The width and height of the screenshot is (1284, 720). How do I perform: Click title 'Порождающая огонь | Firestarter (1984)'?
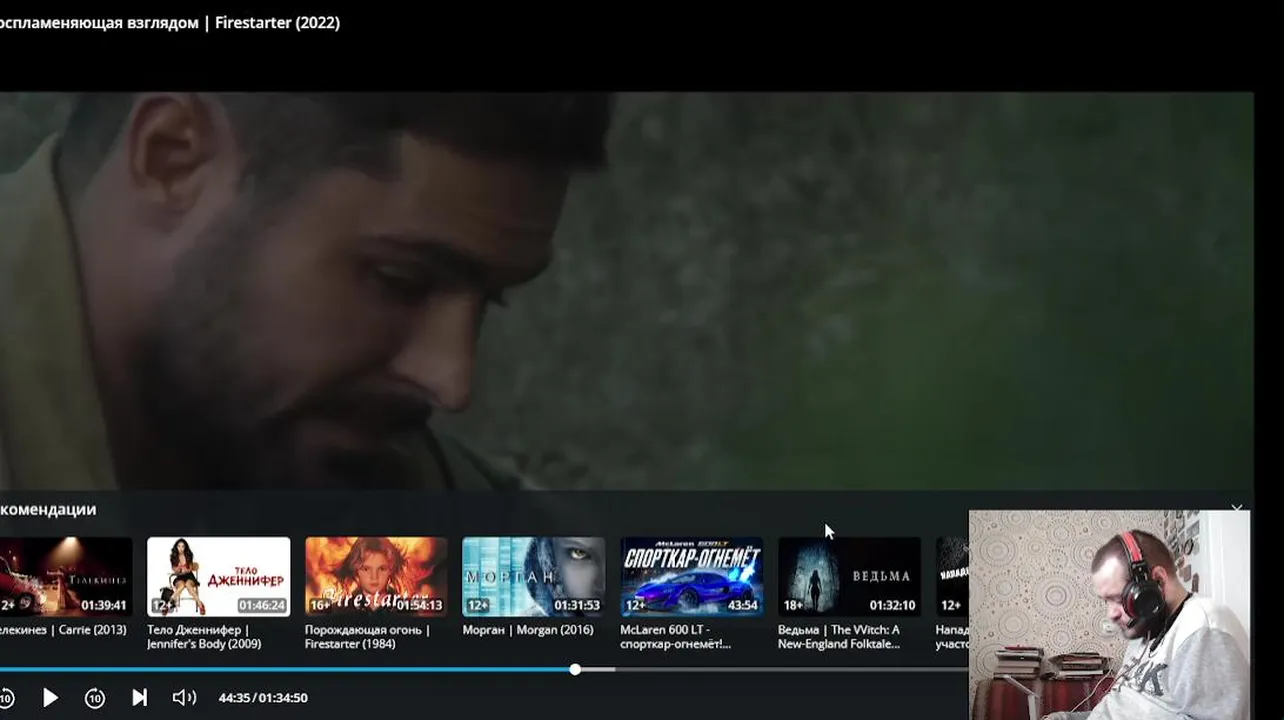point(367,637)
